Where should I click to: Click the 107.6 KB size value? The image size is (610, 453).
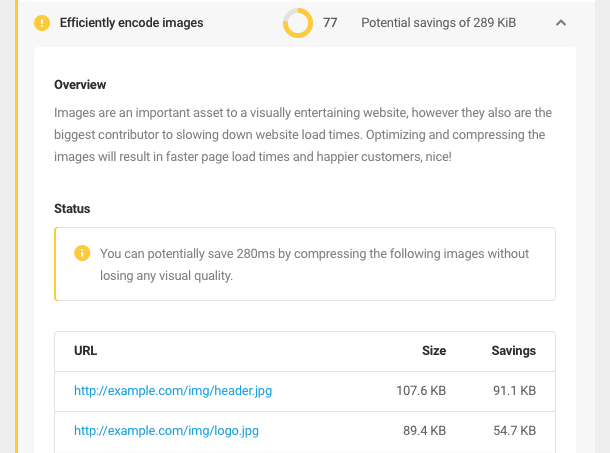coord(421,391)
